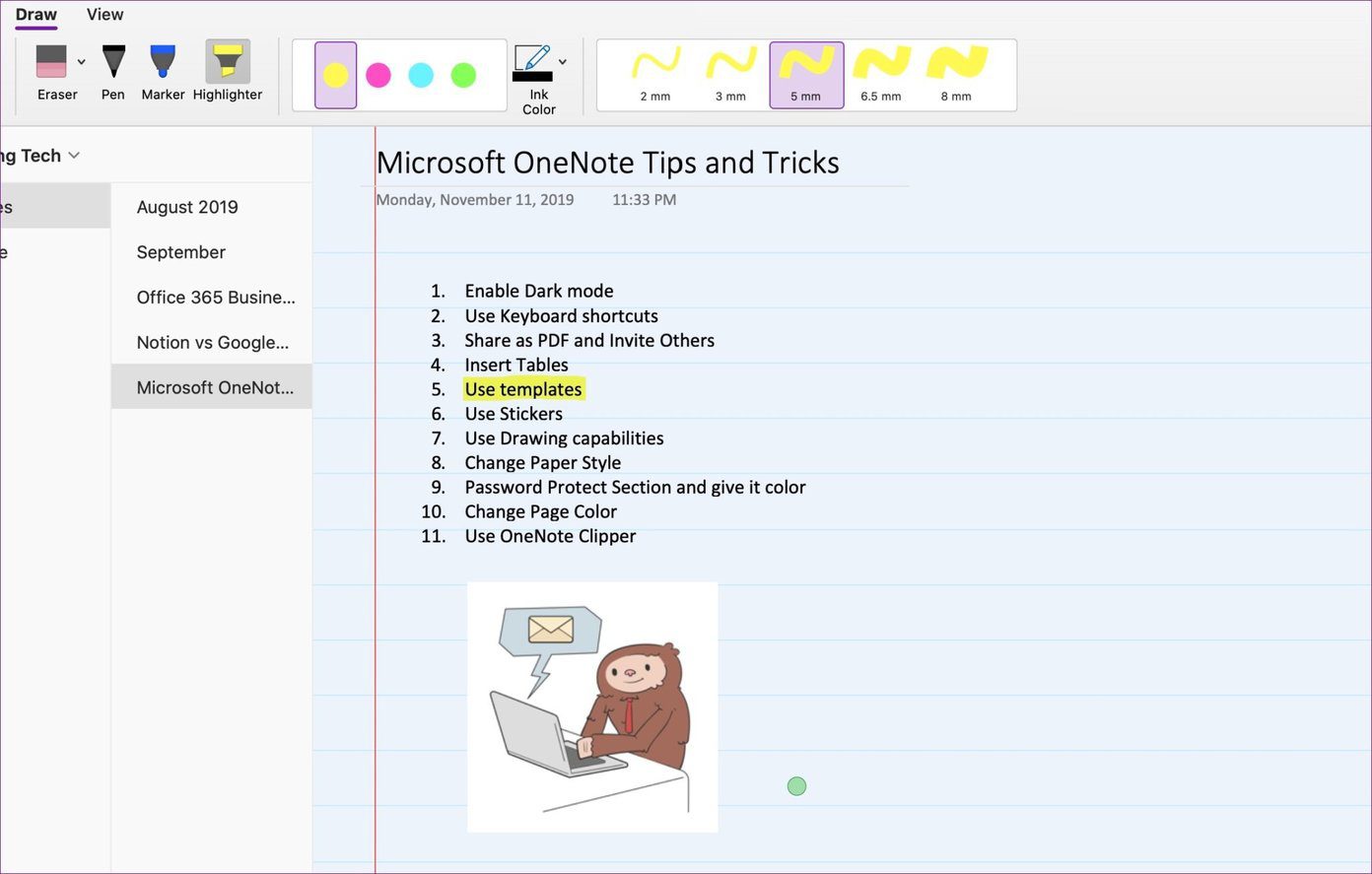Expand the notebook name dropdown chevron
1372x874 pixels.
[74, 156]
